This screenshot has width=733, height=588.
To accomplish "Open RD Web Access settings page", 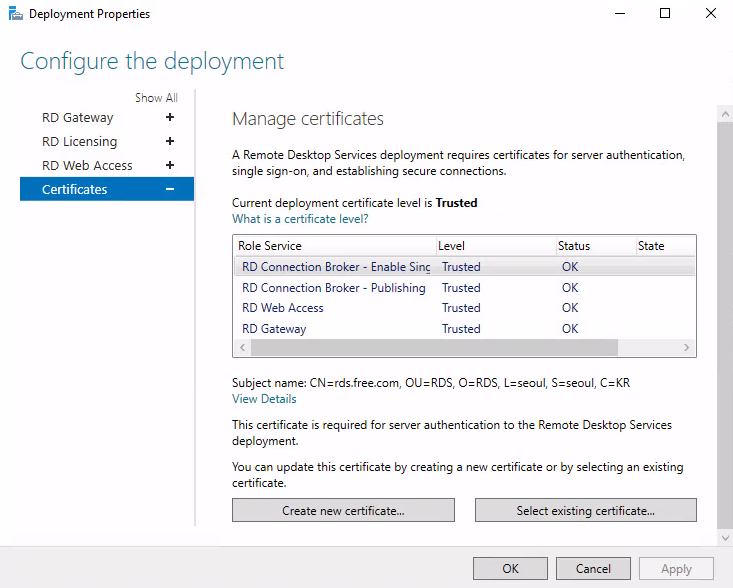I will (87, 165).
